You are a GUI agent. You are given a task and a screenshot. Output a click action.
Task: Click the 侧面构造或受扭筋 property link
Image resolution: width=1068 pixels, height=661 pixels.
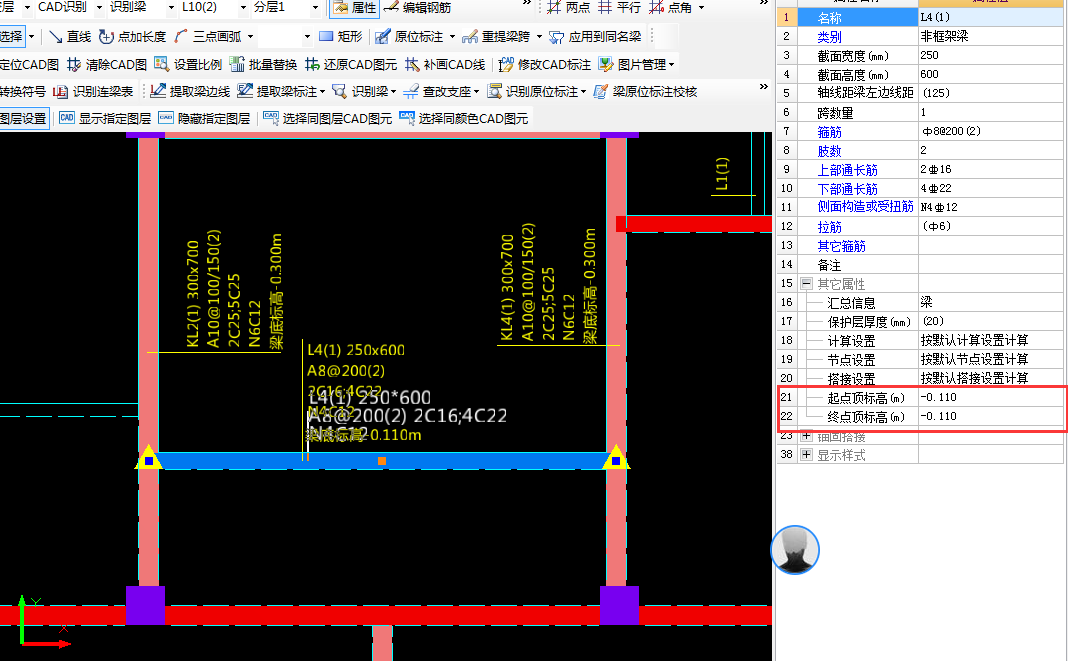[x=865, y=206]
